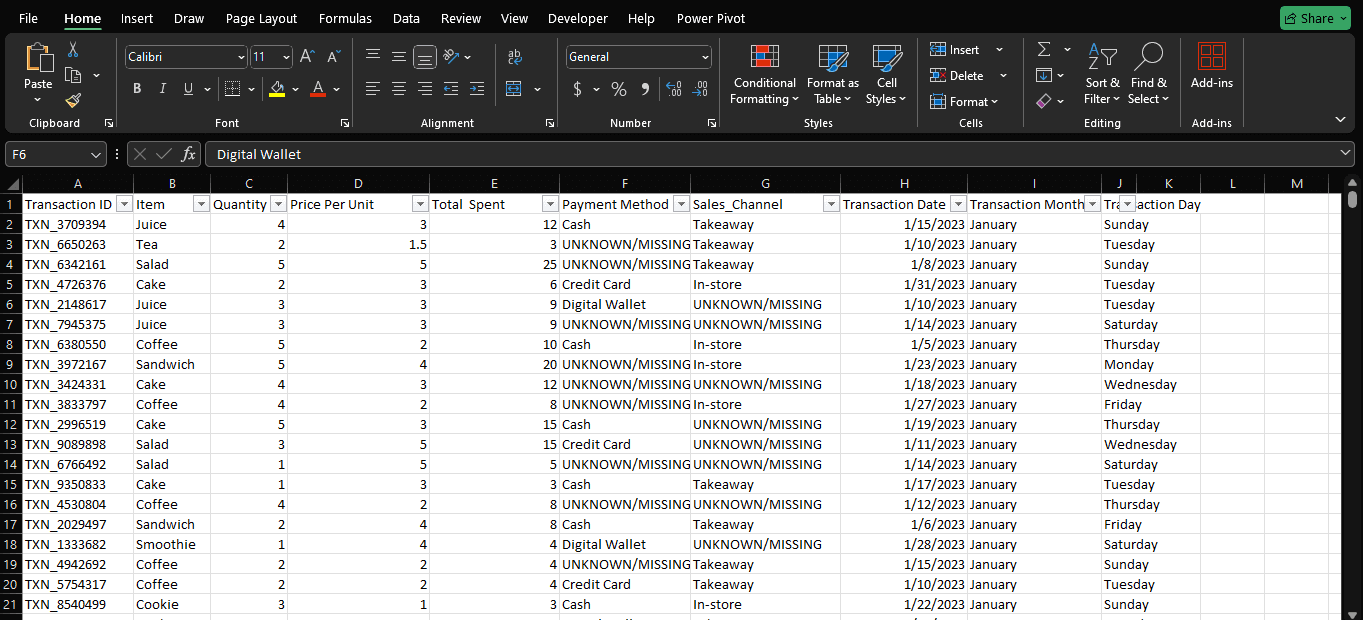
Task: Click Increase Decimal icon
Action: coord(674,89)
